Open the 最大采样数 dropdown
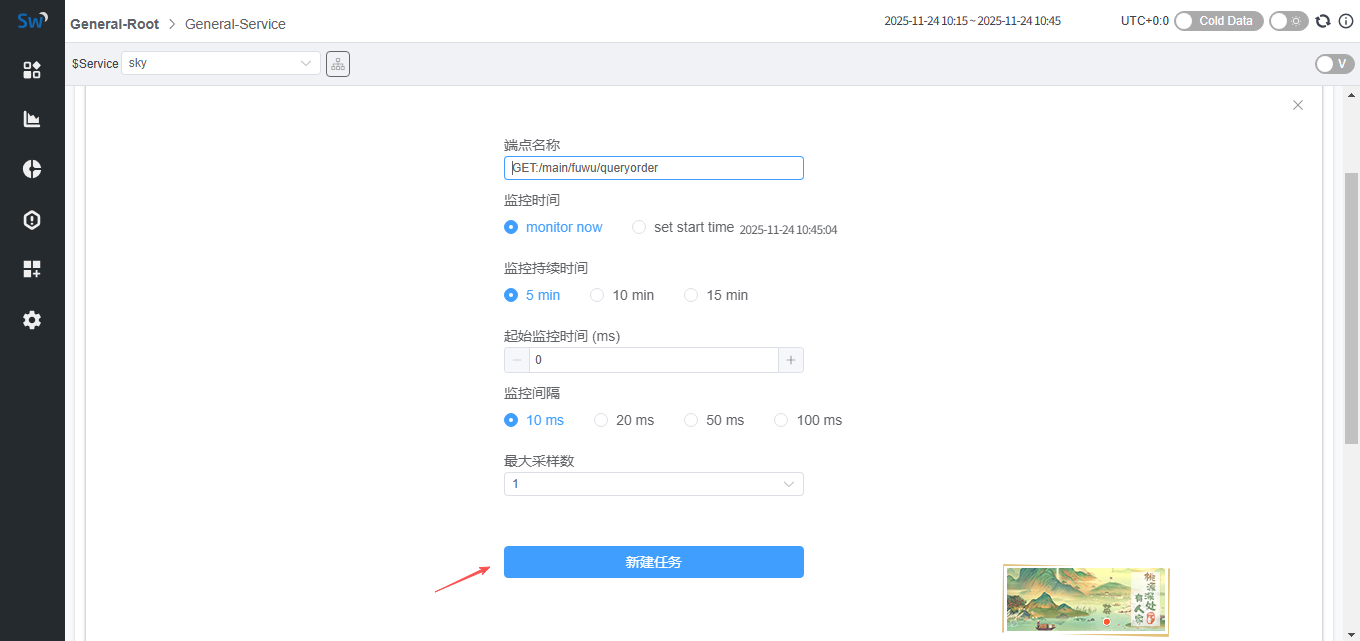This screenshot has width=1360, height=641. pos(653,484)
